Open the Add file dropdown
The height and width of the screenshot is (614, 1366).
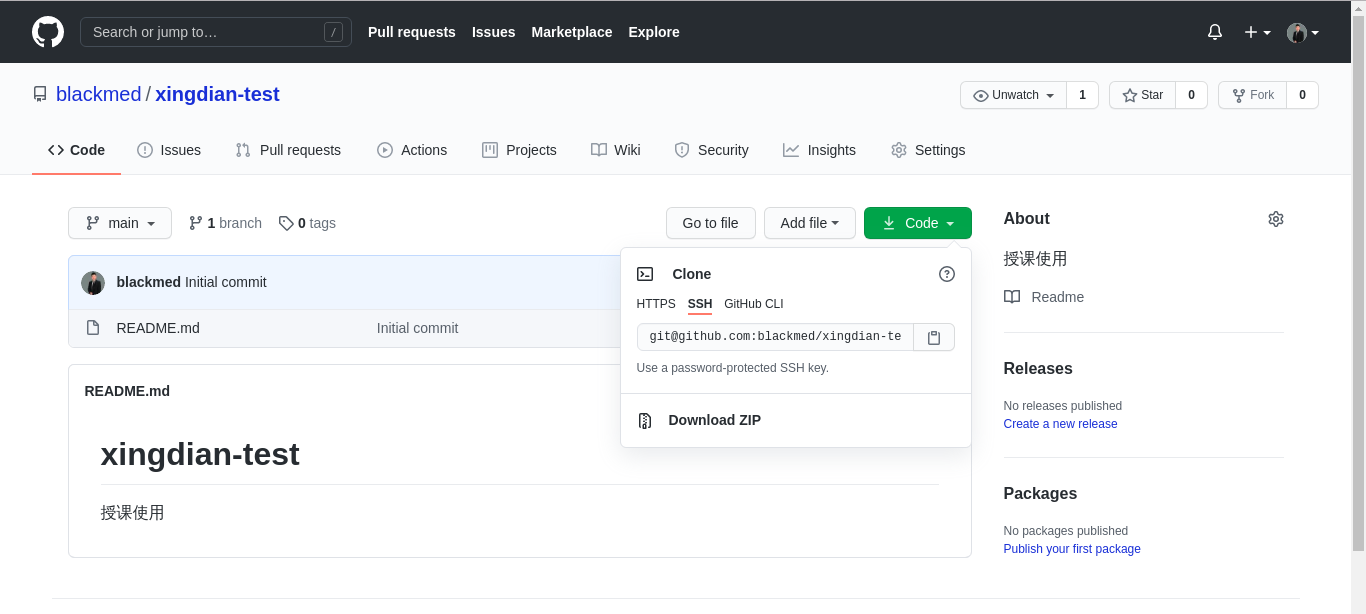[x=809, y=223]
